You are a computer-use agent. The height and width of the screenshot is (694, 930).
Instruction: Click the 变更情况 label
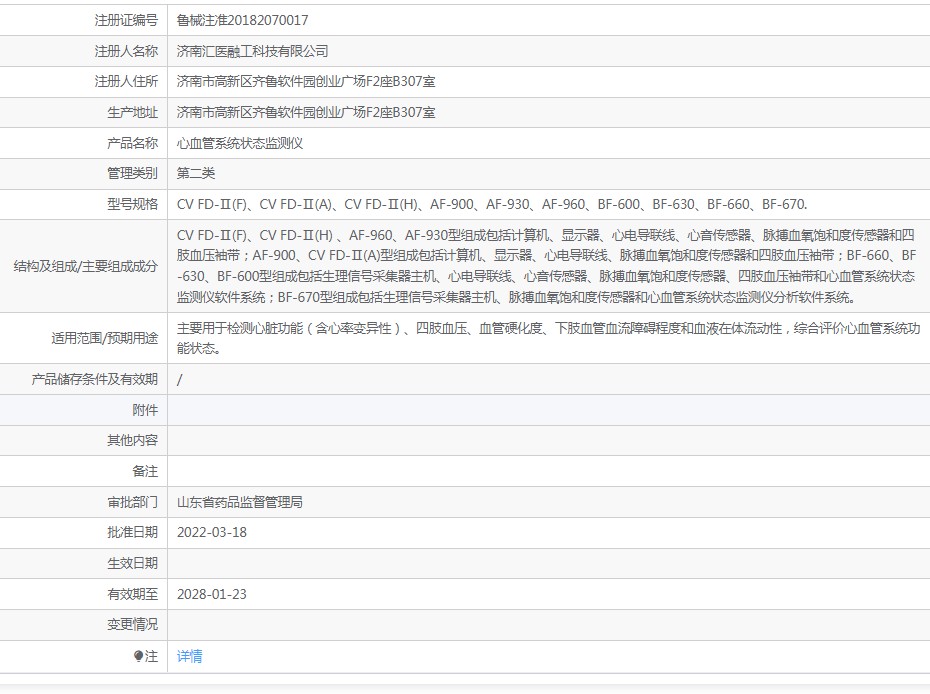[133, 624]
